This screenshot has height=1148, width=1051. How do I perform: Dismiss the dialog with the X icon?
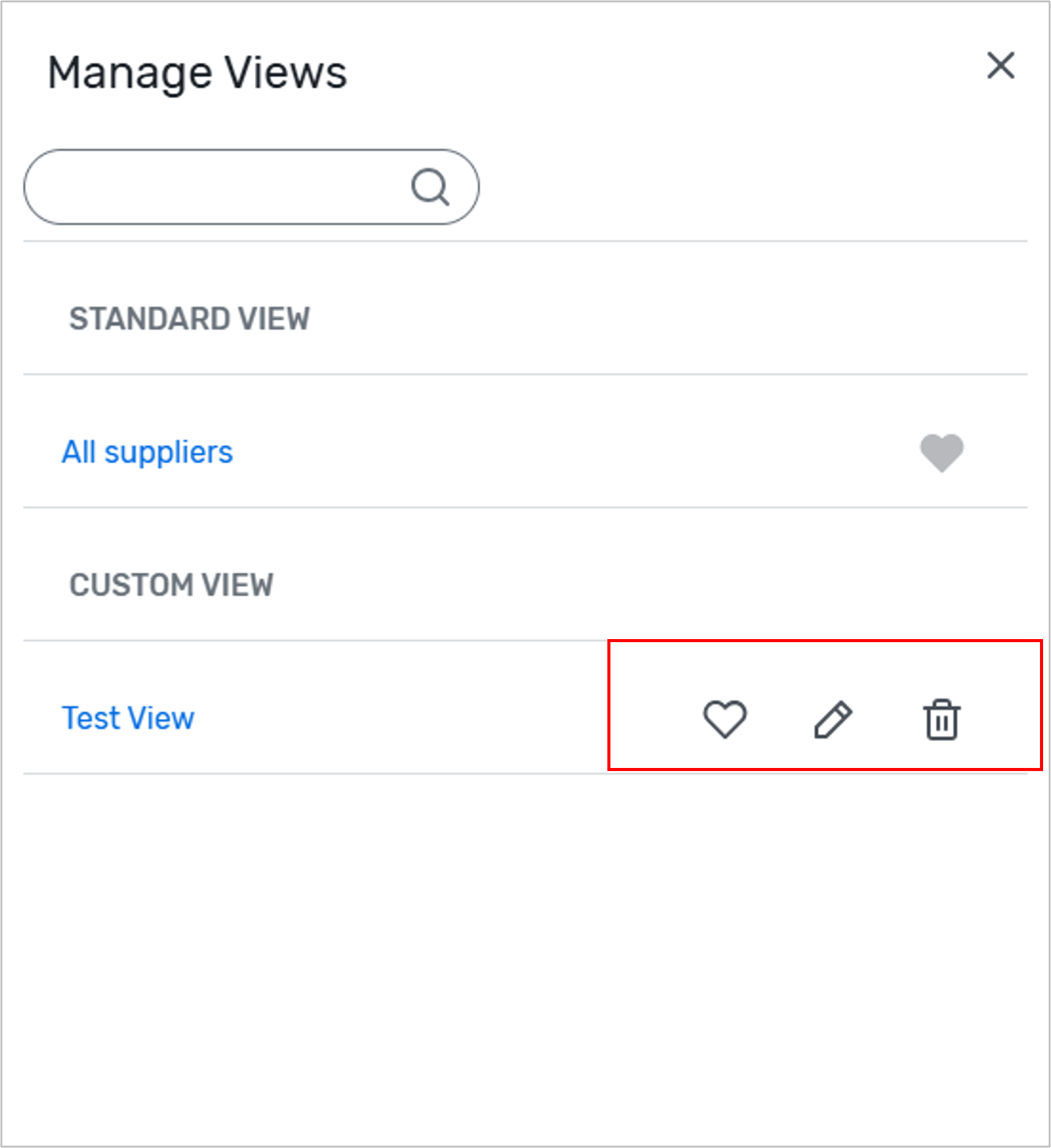[1000, 65]
